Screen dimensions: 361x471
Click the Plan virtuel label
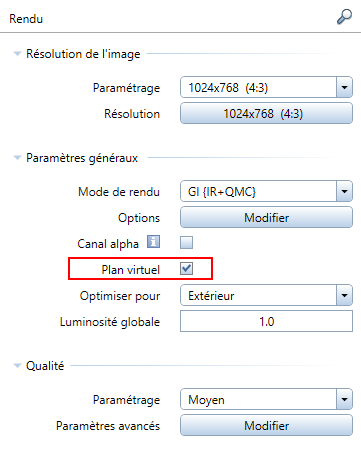131,270
